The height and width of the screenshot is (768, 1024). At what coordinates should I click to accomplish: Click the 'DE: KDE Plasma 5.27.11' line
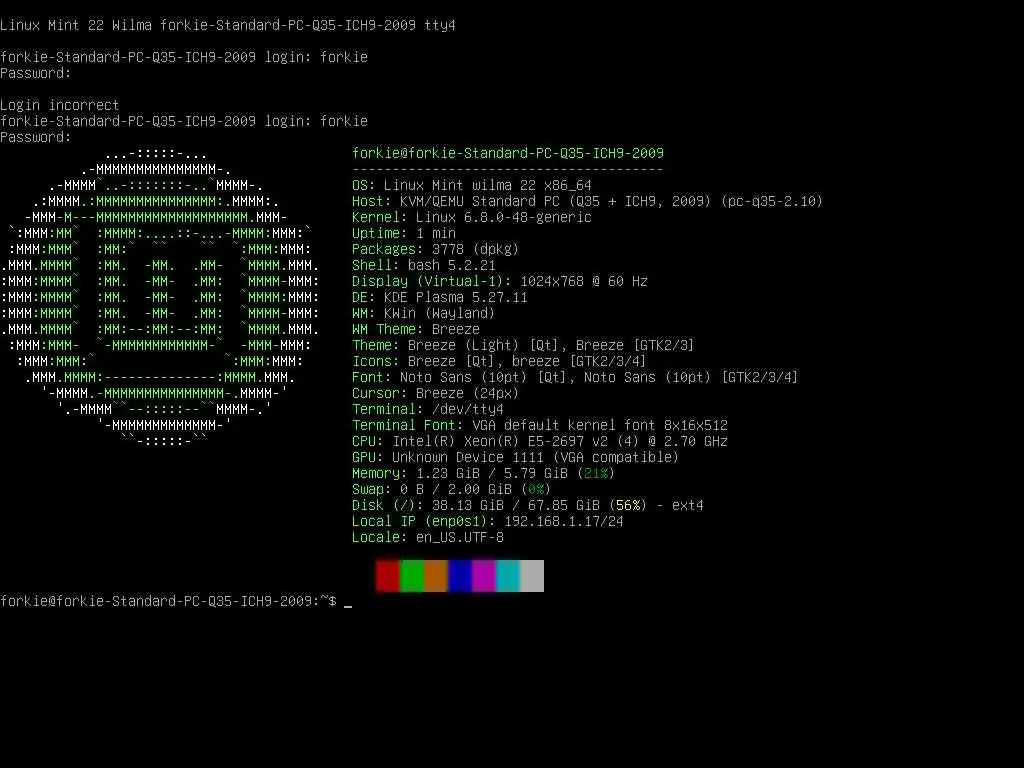click(440, 297)
